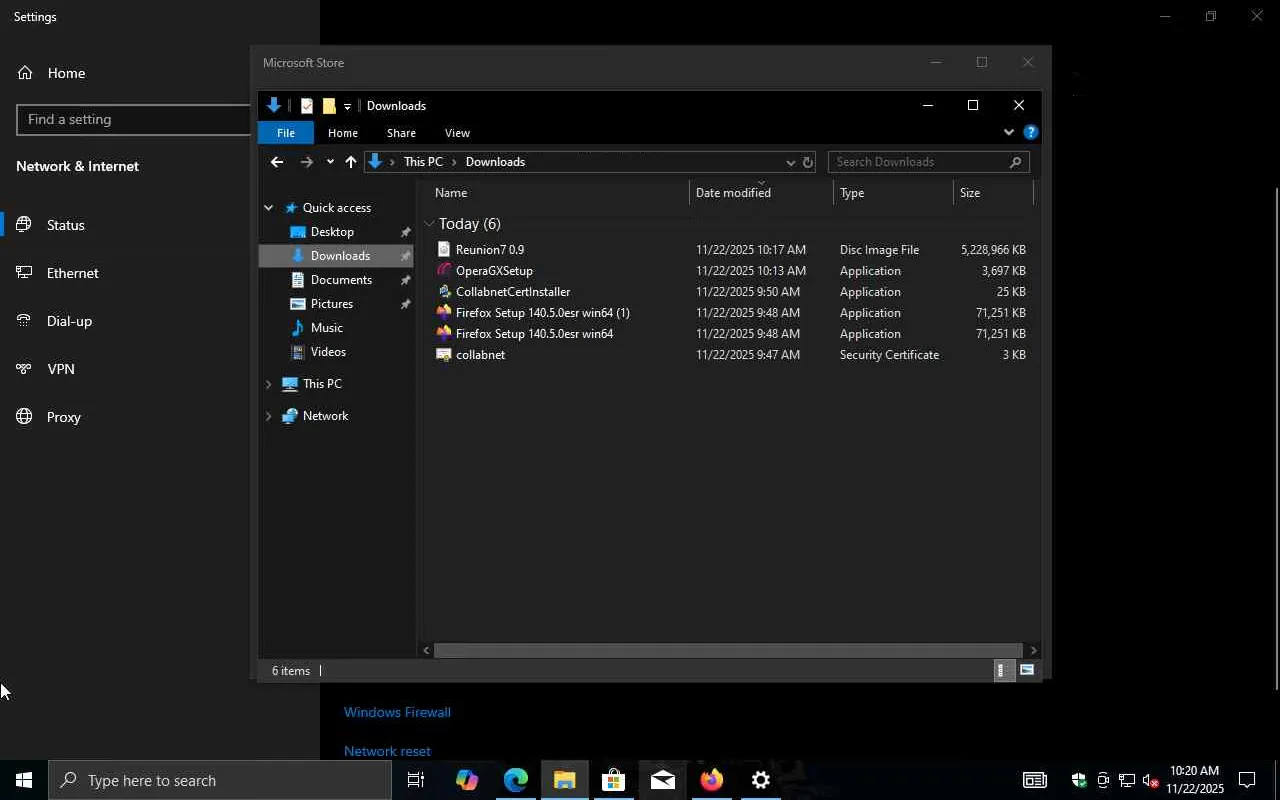Sort files by Date modified column header
The height and width of the screenshot is (800, 1280).
pyautogui.click(x=733, y=193)
